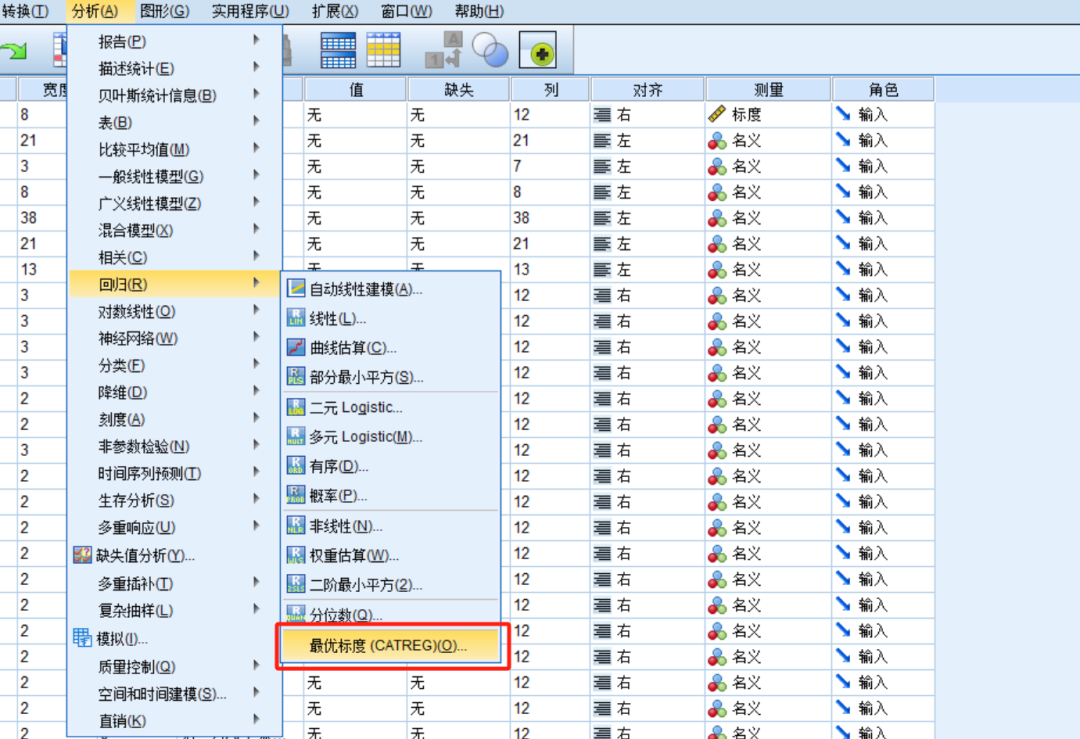
Task: Expand the Compare Means (比较平均值) submenu
Action: point(143,150)
